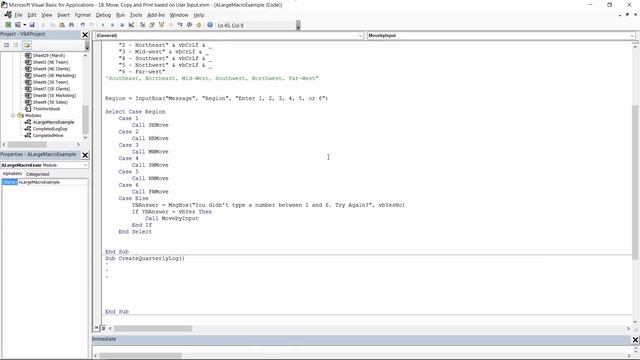This screenshot has width=640, height=360.
Task: Click the 'Call MovebyInput' code line
Action: pos(172,218)
